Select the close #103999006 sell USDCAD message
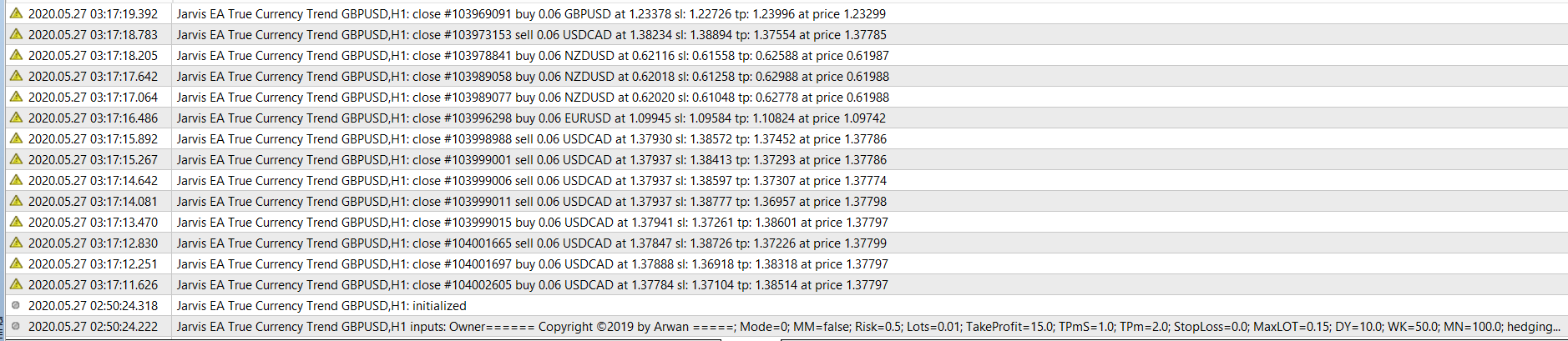Image resolution: width=1568 pixels, height=341 pixels. [x=532, y=181]
